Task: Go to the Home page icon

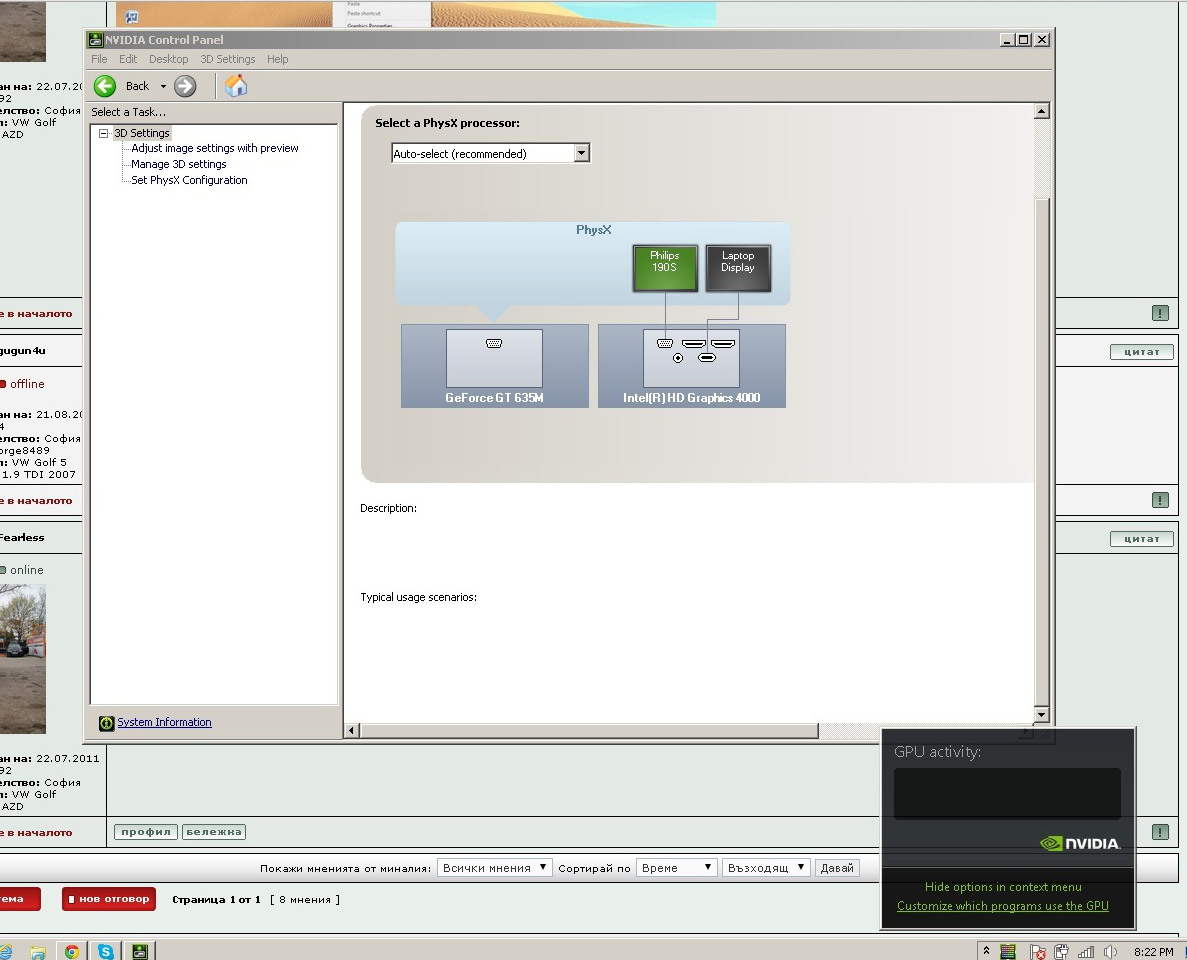Action: pyautogui.click(x=236, y=86)
